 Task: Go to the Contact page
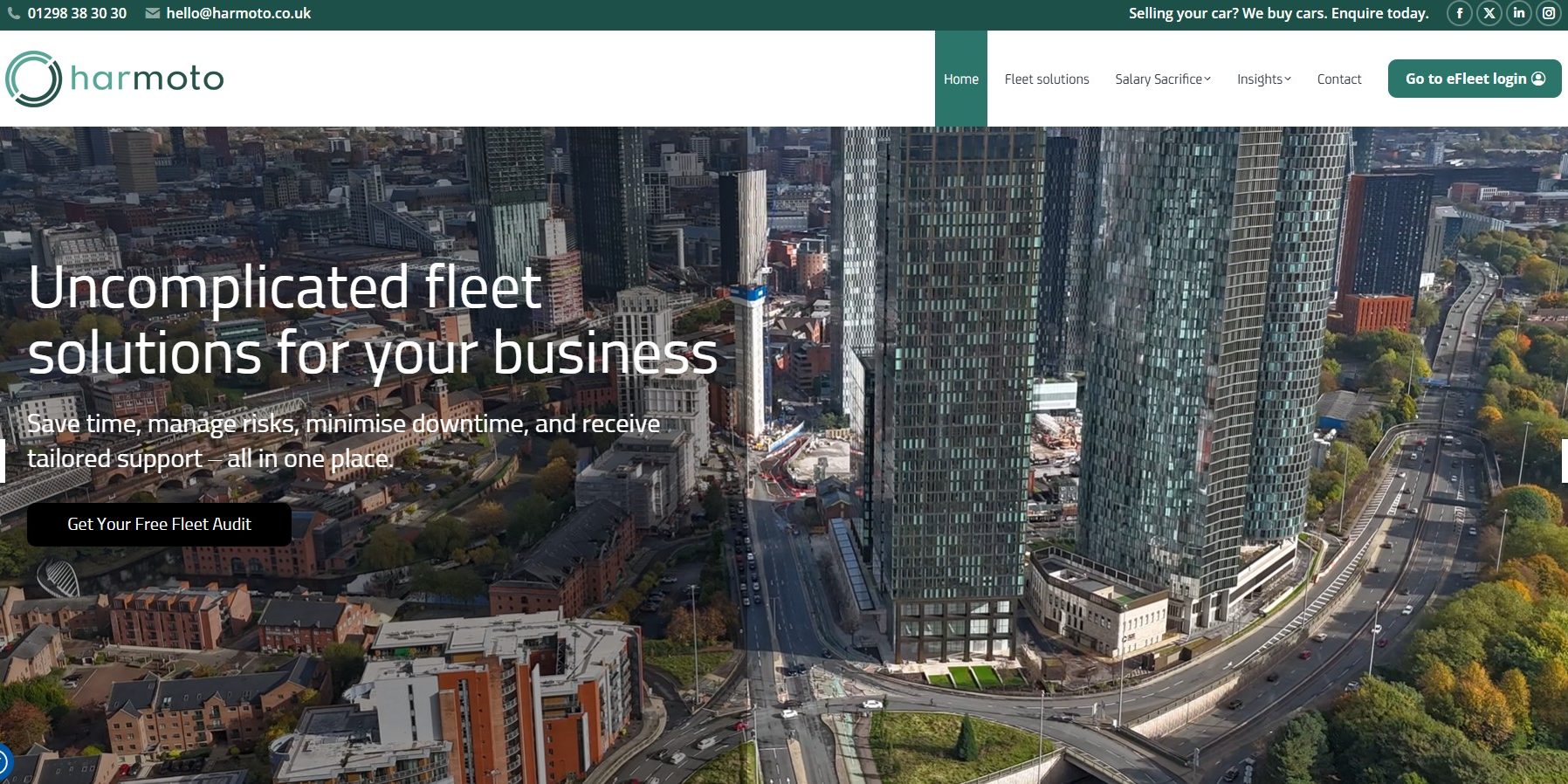point(1338,79)
